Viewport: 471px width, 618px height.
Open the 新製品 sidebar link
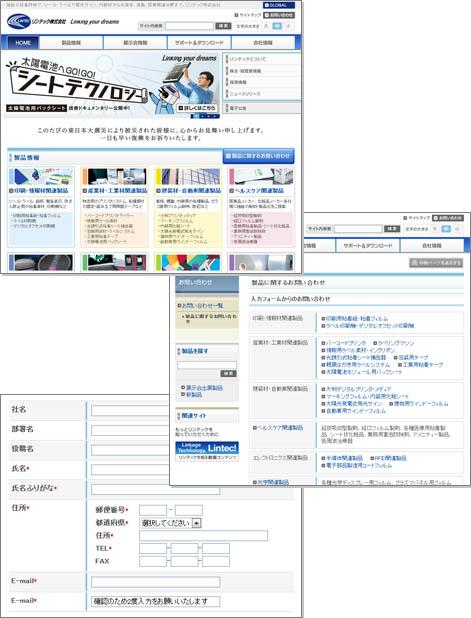pos(192,395)
